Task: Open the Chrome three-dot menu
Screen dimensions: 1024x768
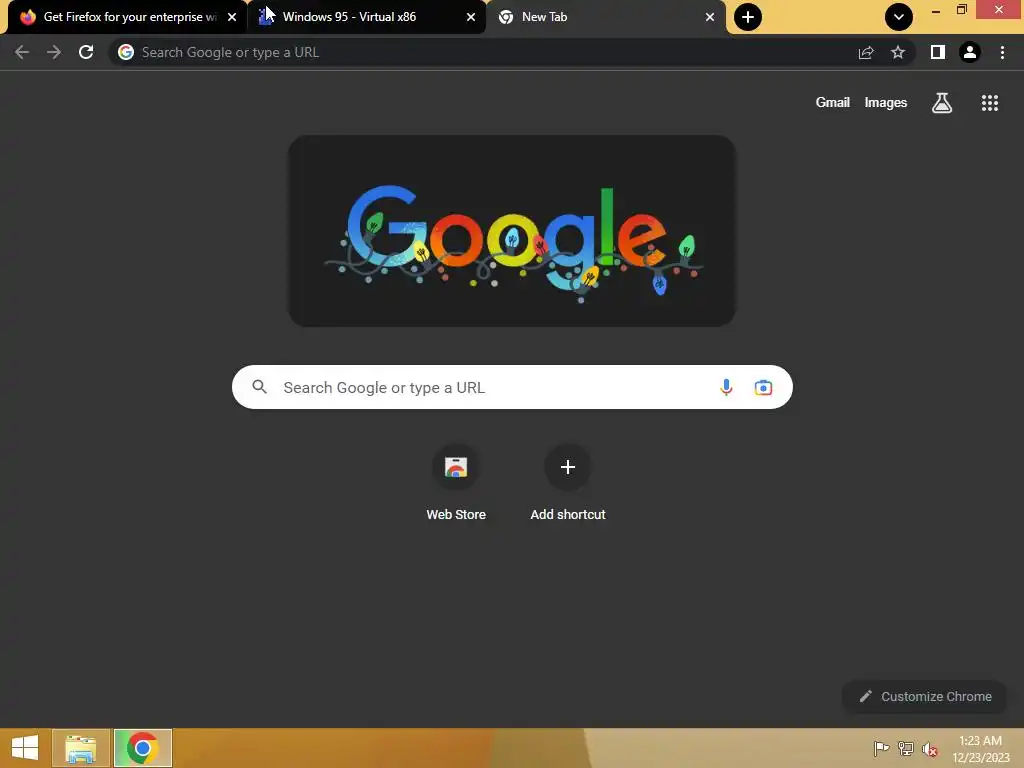Action: pos(1002,52)
